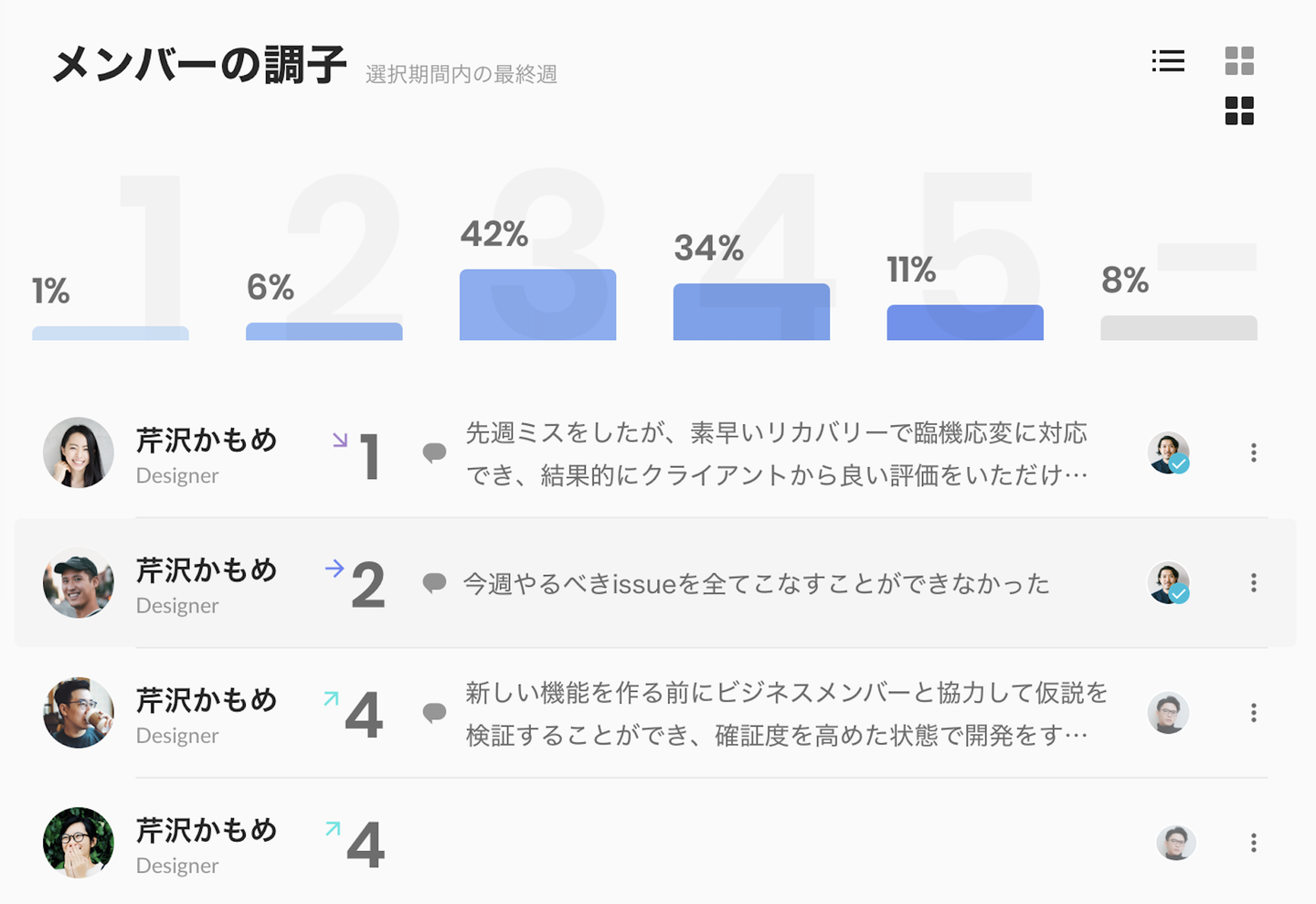1316x904 pixels.
Task: Click the purple down-right trend arrow
Action: click(340, 441)
